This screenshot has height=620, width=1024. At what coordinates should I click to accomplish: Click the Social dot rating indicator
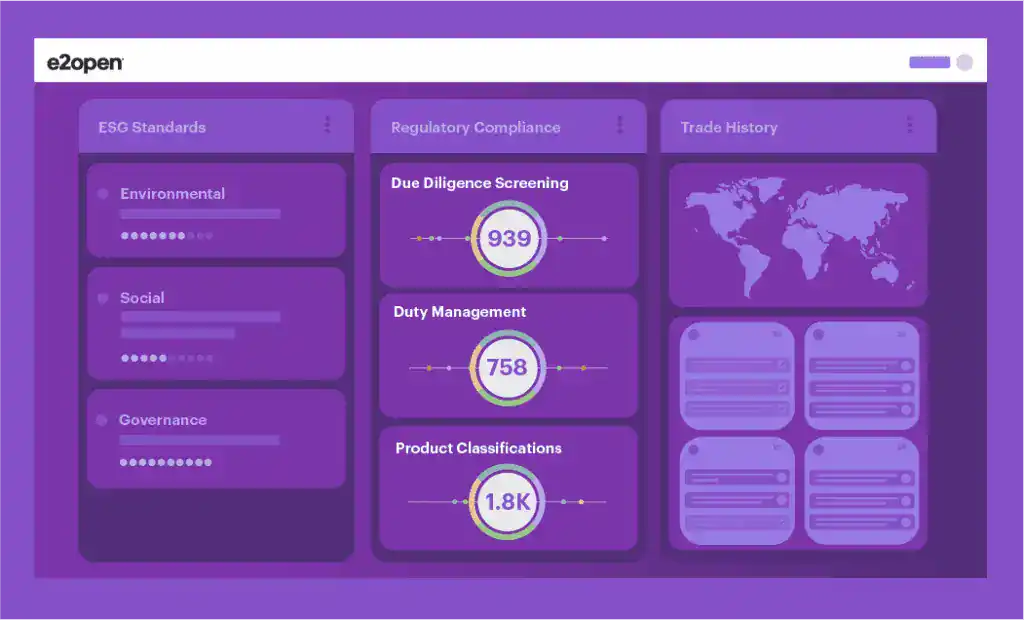click(x=167, y=358)
